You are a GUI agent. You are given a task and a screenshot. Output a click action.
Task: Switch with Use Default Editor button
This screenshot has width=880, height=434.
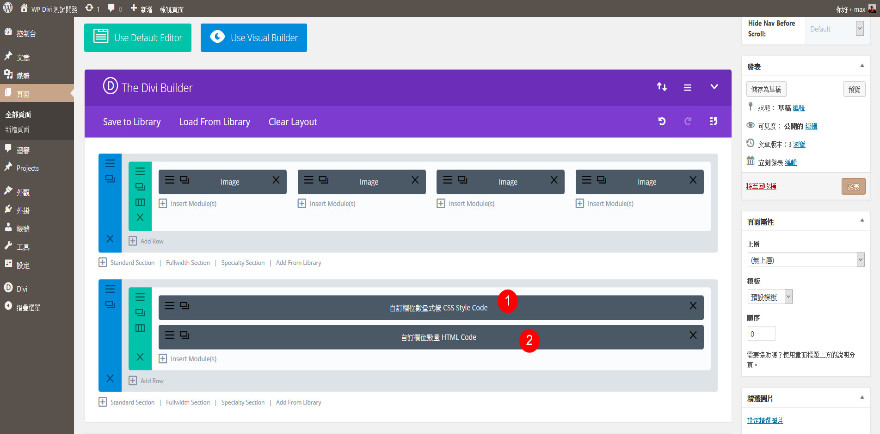pos(138,38)
